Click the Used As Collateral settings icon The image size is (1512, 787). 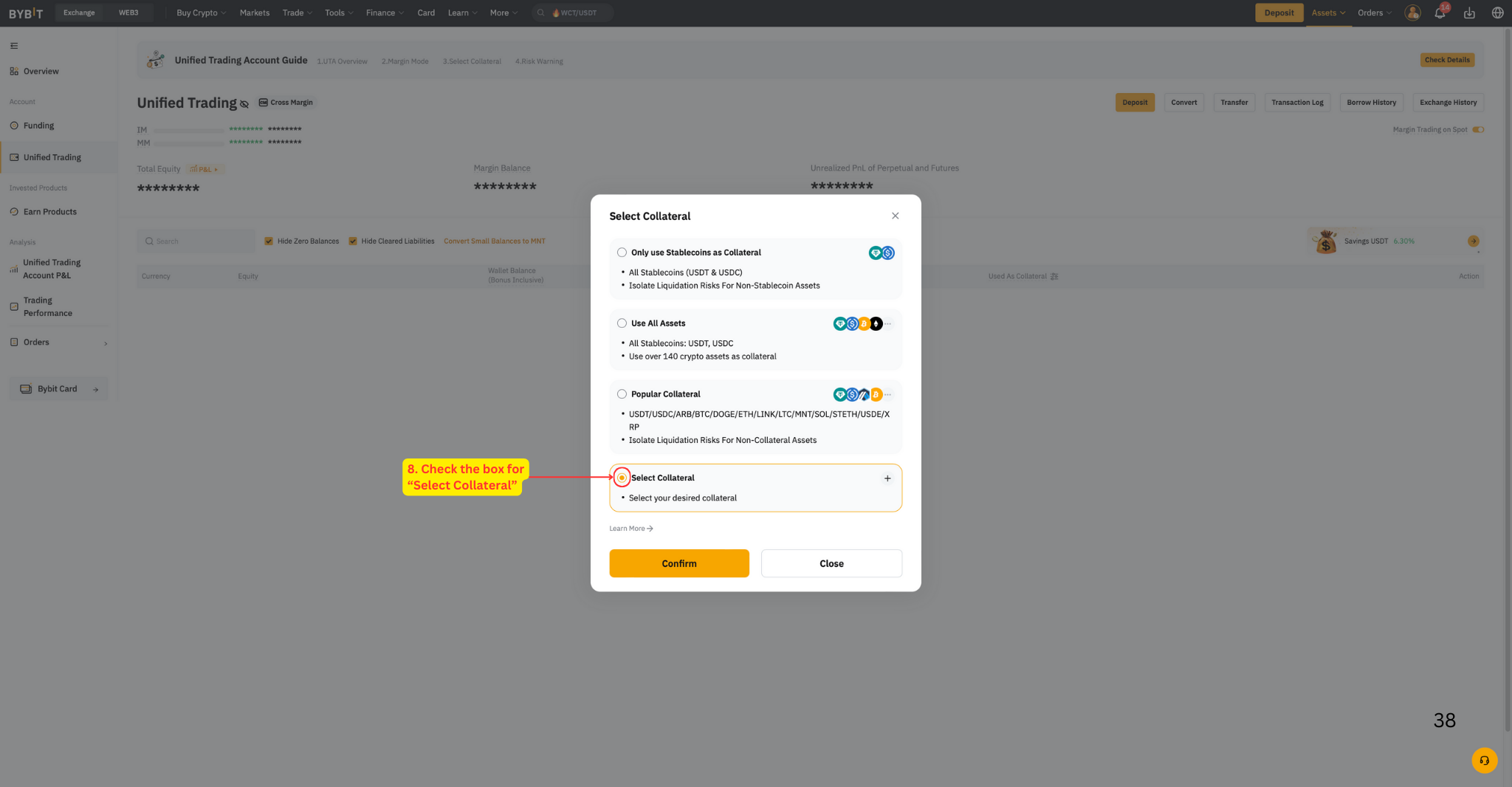tap(1054, 276)
